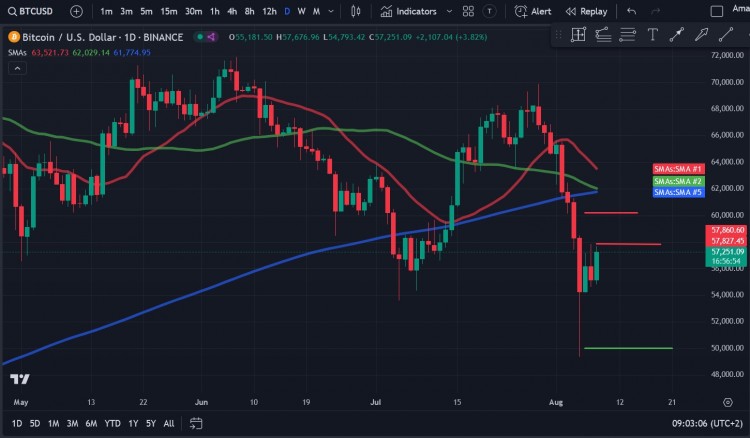The height and width of the screenshot is (438, 750).
Task: Collapse the SMAs indicator legend
Action: pyautogui.click(x=17, y=69)
